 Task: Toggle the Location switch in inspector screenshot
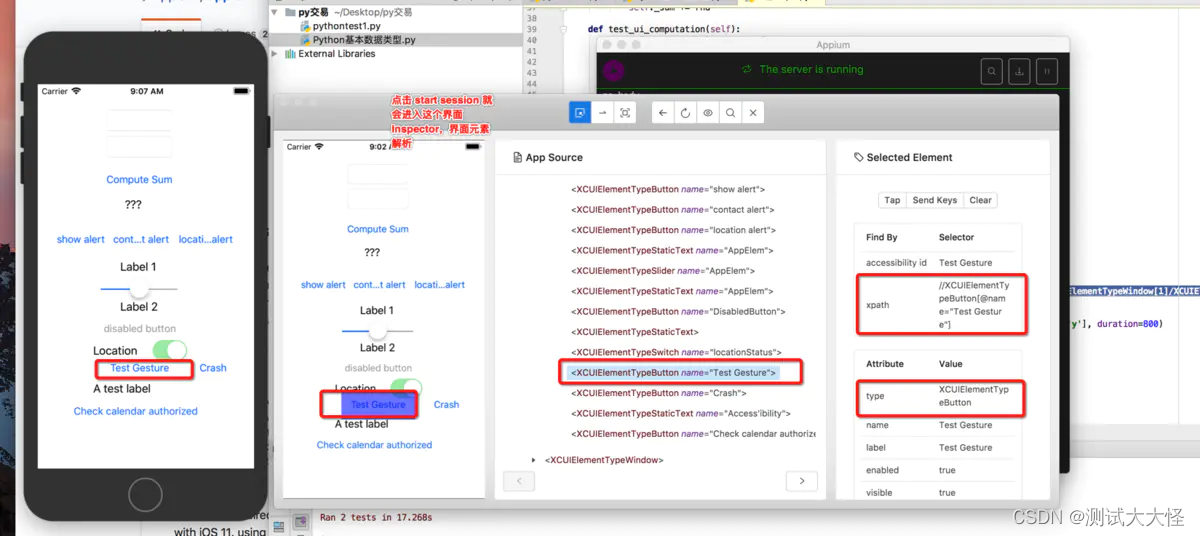point(406,387)
